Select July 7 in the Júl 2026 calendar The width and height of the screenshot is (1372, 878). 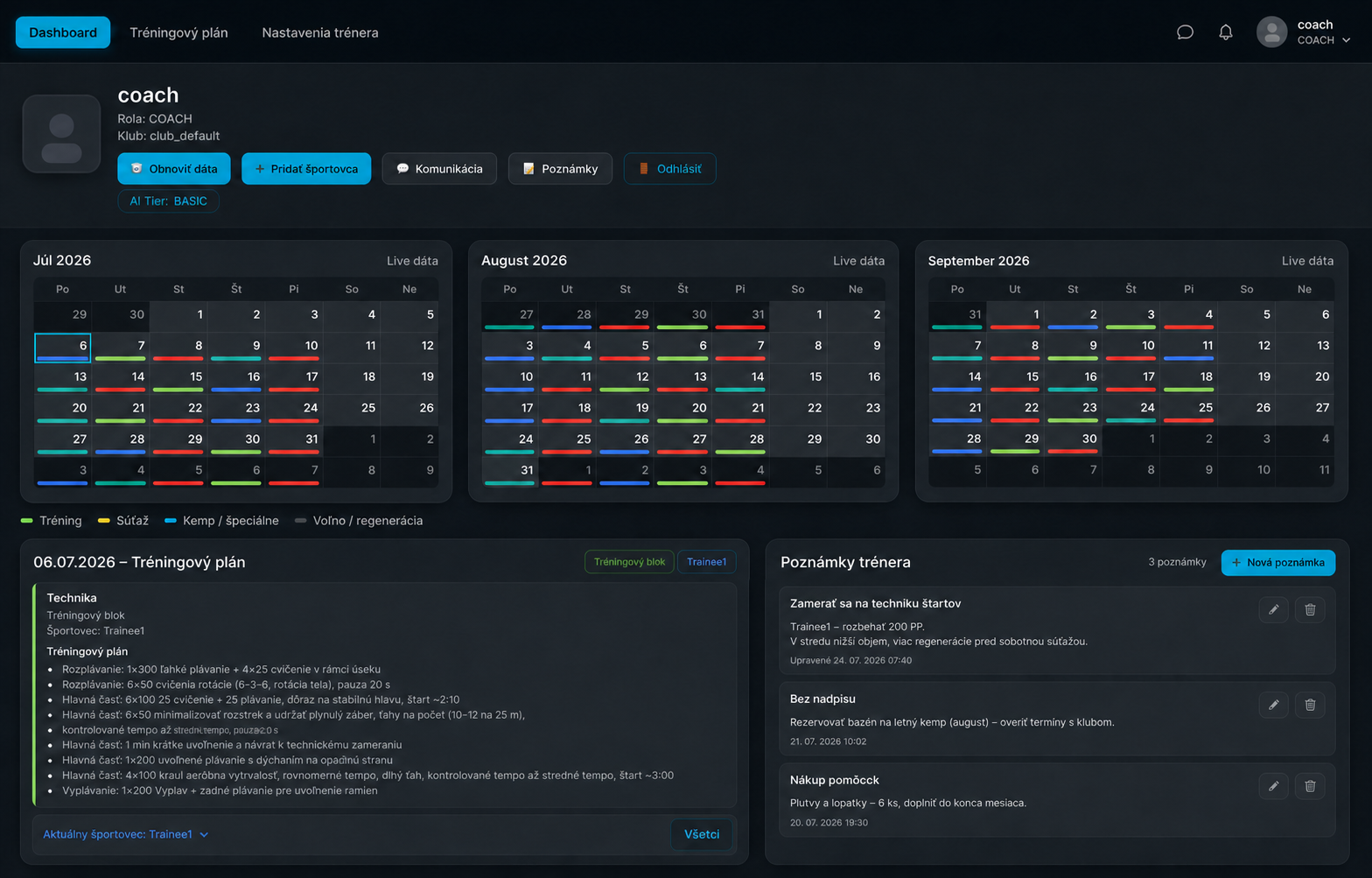tap(120, 348)
